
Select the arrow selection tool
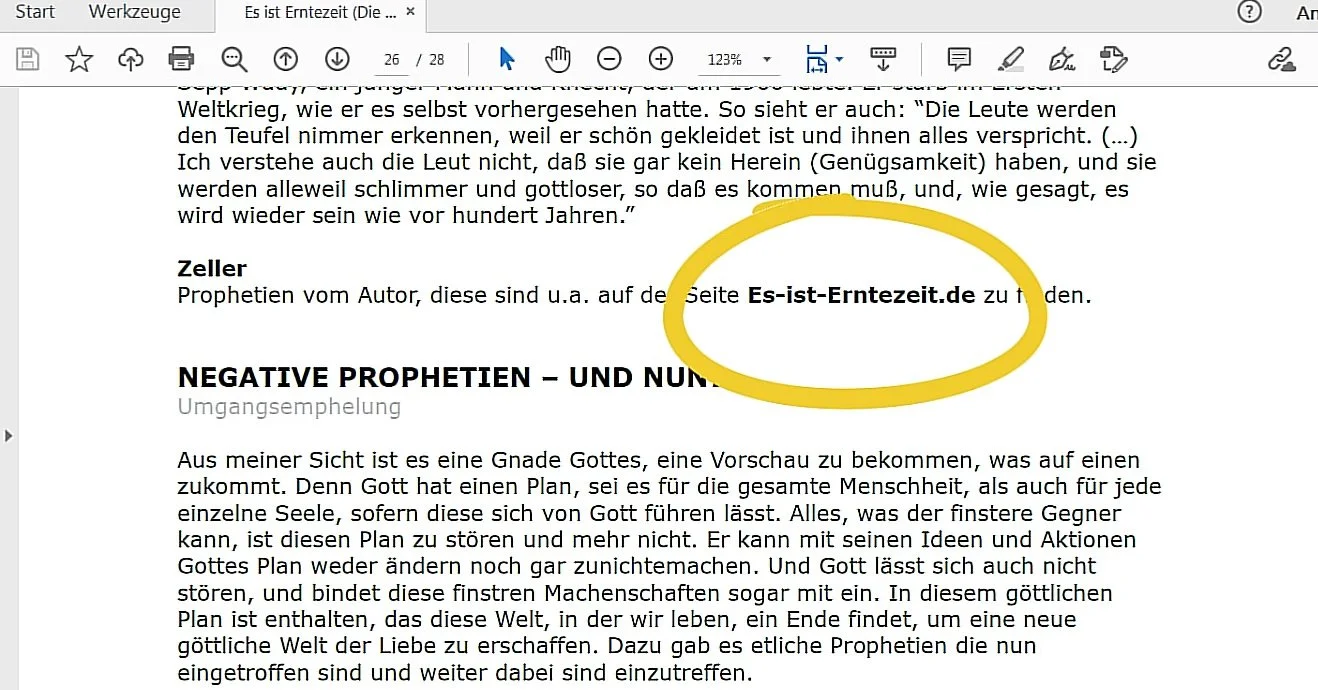pos(507,59)
